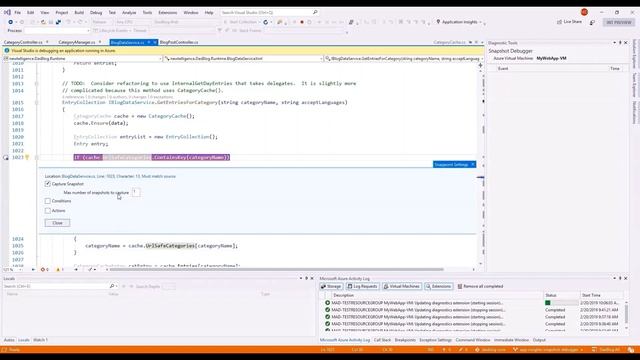Image resolution: width=640 pixels, height=360 pixels.
Task: Click the notifications icon in status bar
Action: [x=631, y=350]
